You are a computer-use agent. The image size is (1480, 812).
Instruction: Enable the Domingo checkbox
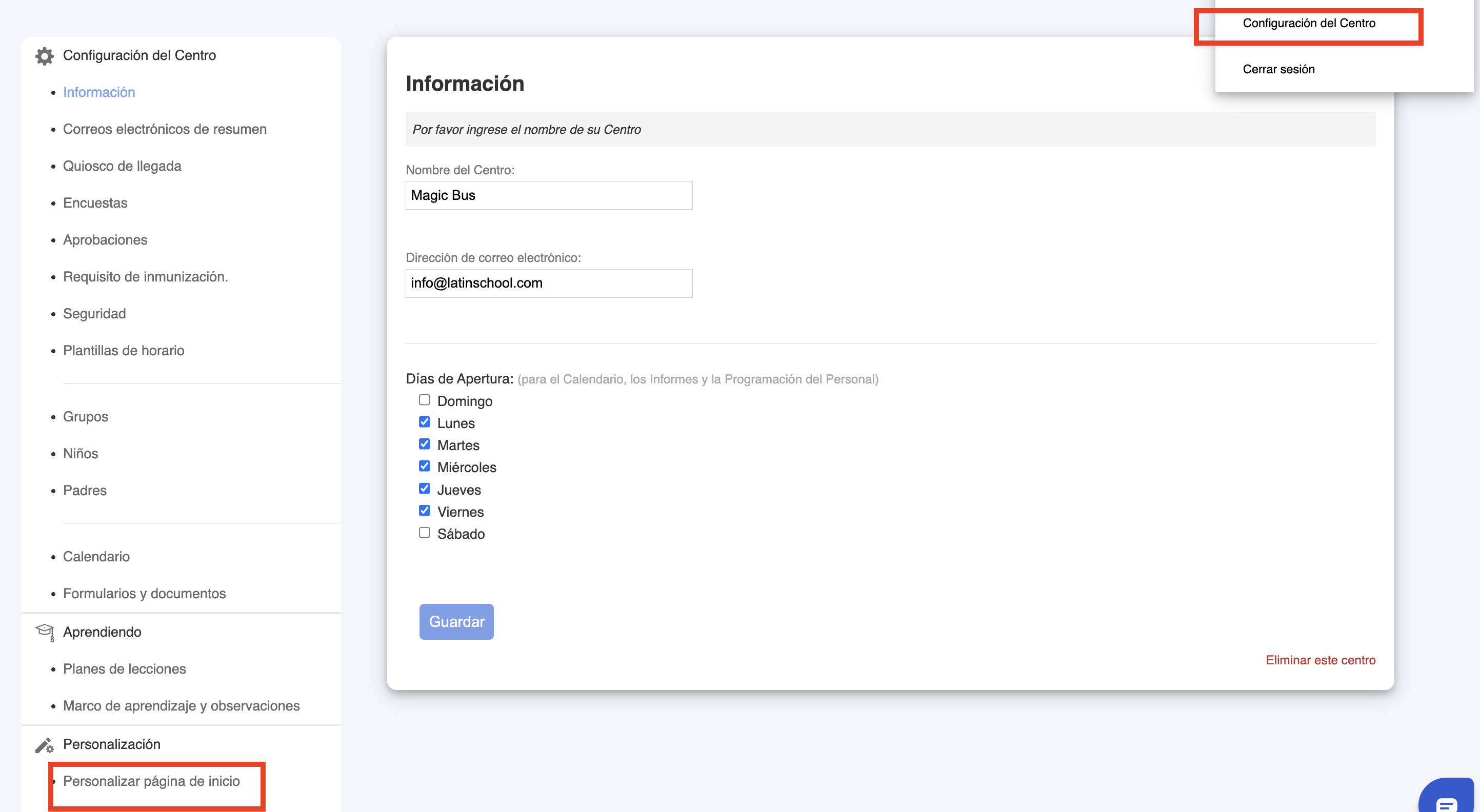(x=424, y=400)
